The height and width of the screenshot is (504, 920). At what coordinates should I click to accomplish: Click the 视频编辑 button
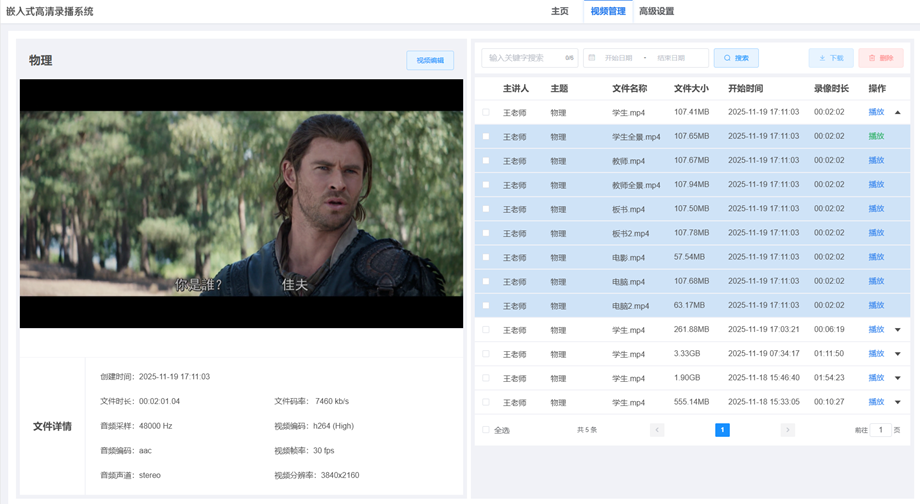[430, 60]
